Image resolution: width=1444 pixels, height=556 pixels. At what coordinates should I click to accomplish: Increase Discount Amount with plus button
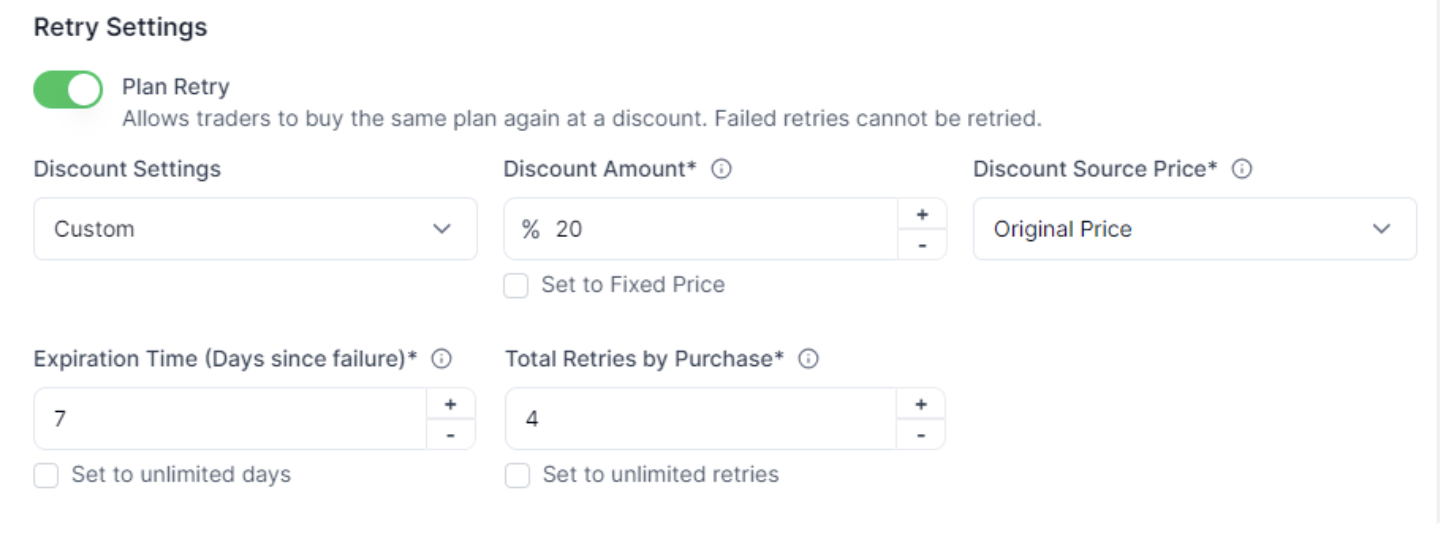[x=922, y=214]
